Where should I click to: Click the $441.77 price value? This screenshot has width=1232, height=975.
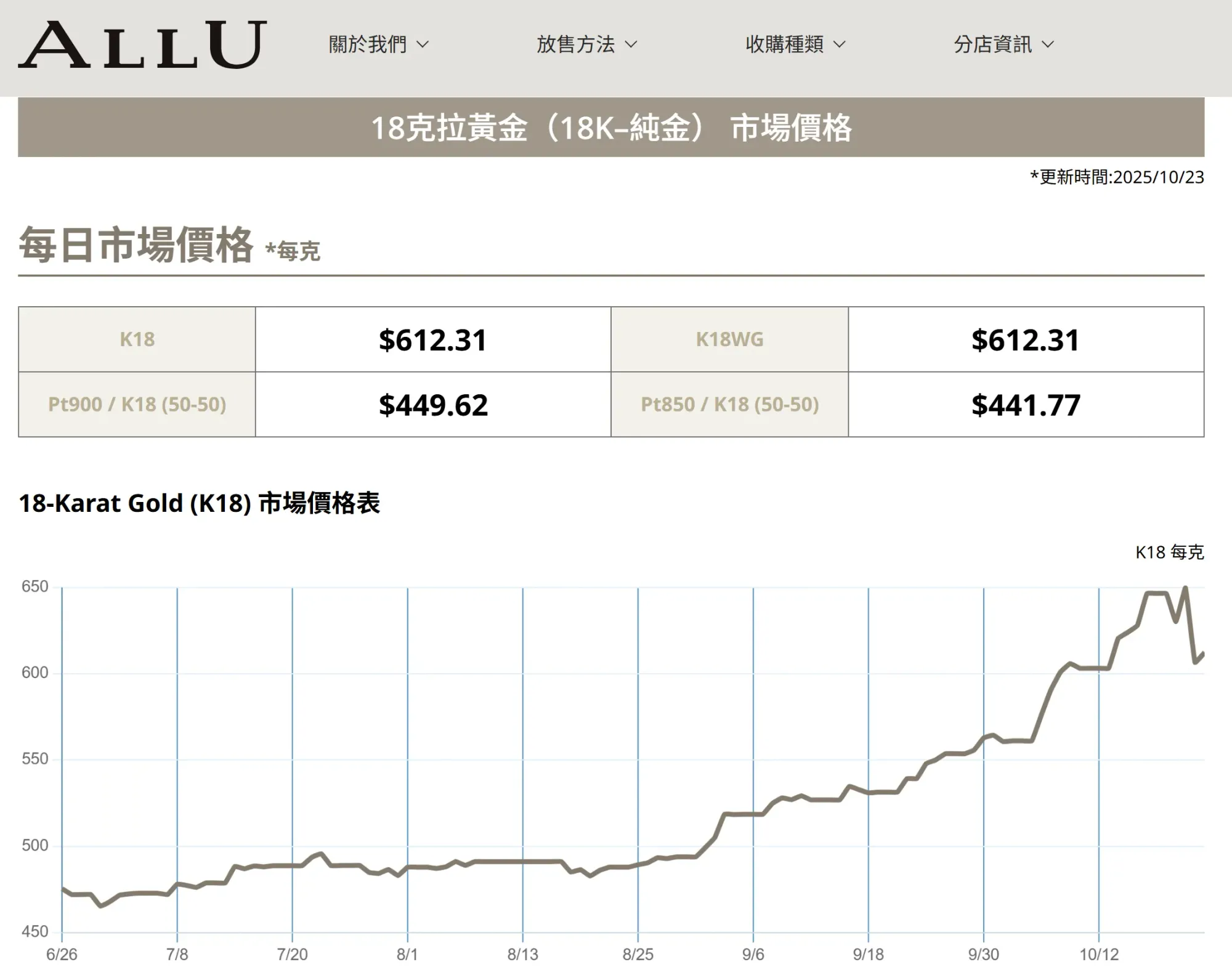coord(1026,405)
